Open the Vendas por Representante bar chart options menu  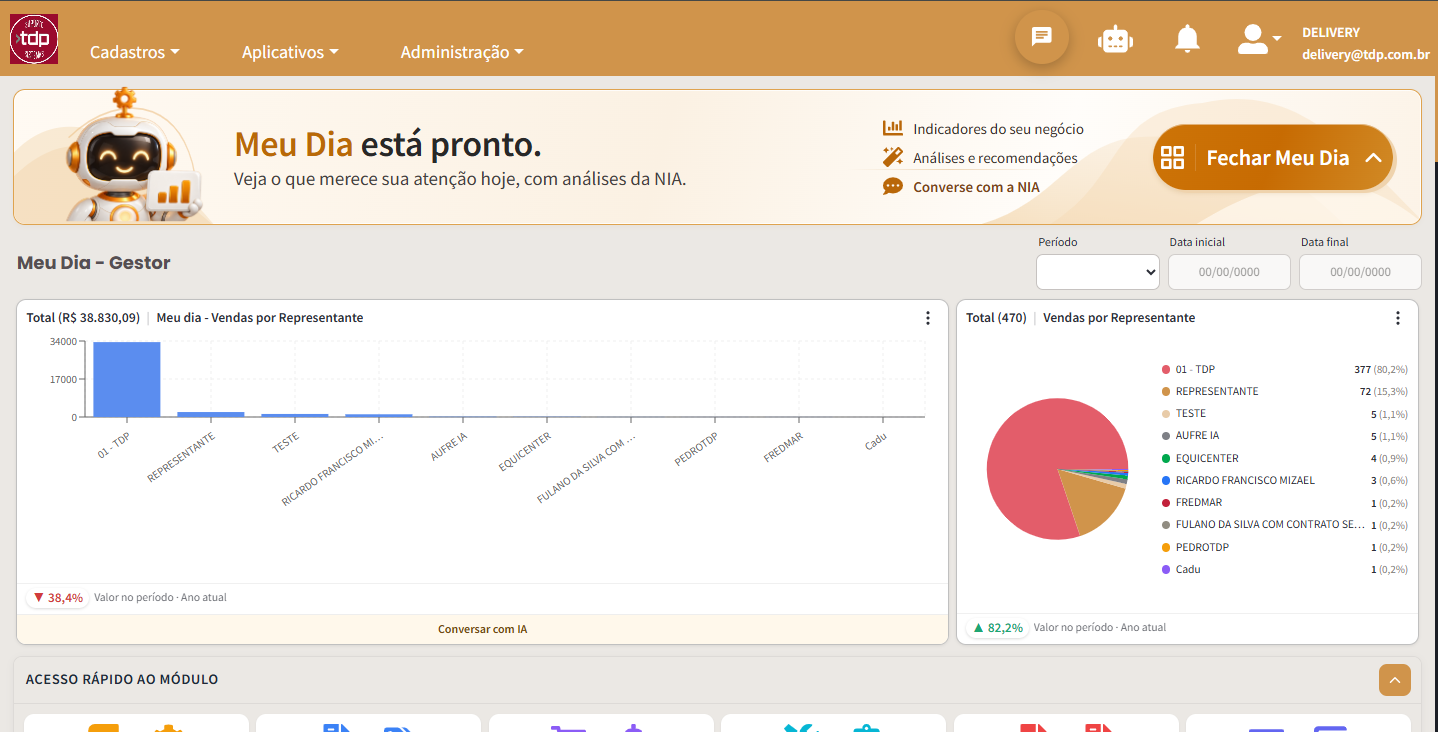click(928, 318)
